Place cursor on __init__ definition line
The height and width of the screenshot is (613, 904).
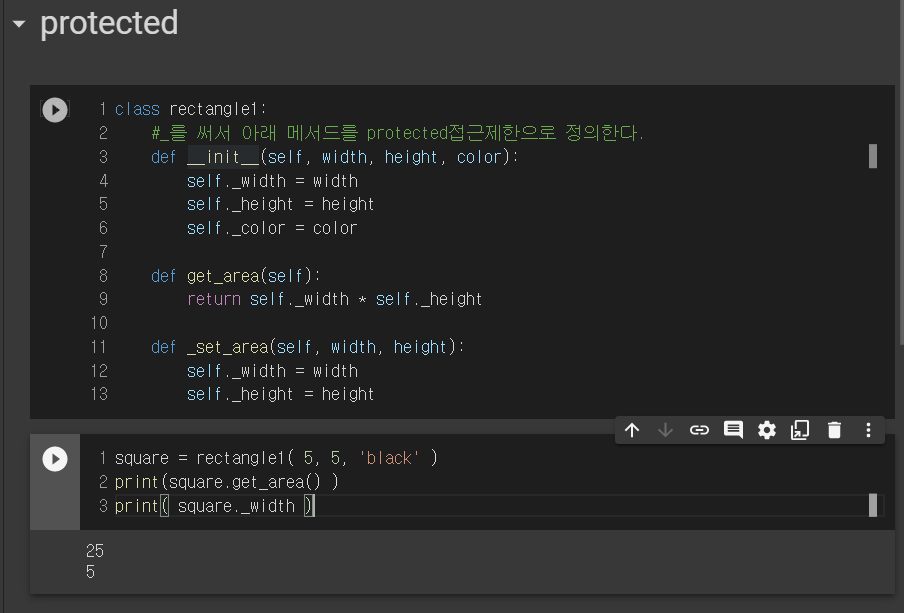pos(334,157)
